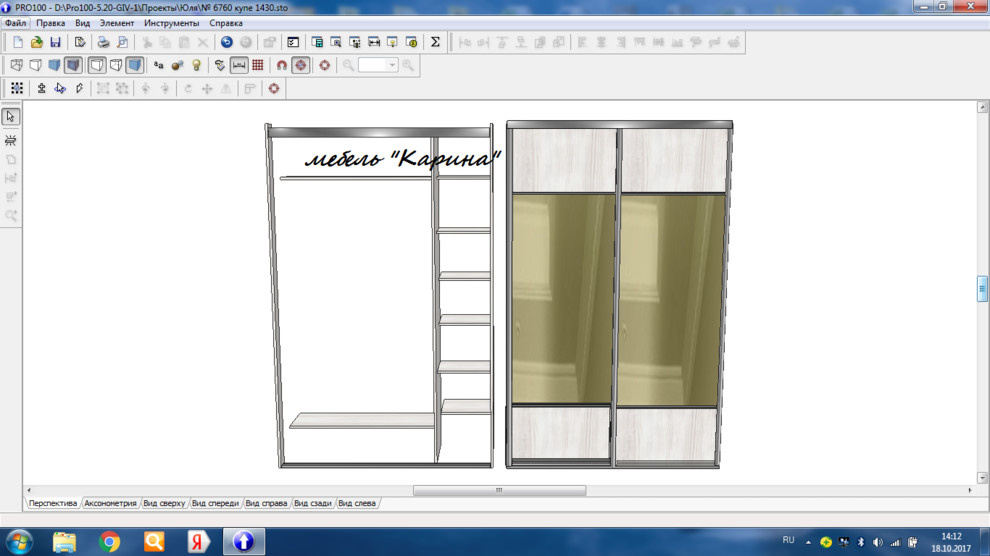This screenshot has width=990, height=556.
Task: Click the printer icon
Action: (103, 42)
